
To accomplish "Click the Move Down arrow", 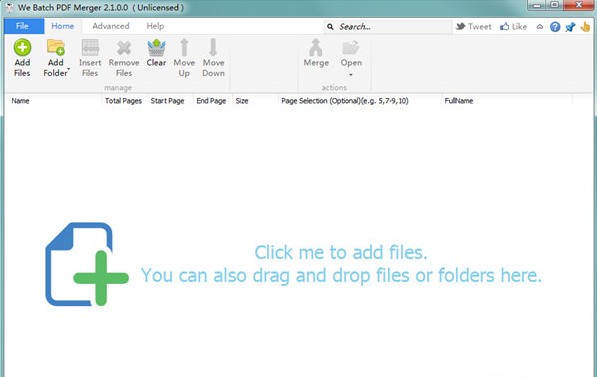I will coord(213,47).
